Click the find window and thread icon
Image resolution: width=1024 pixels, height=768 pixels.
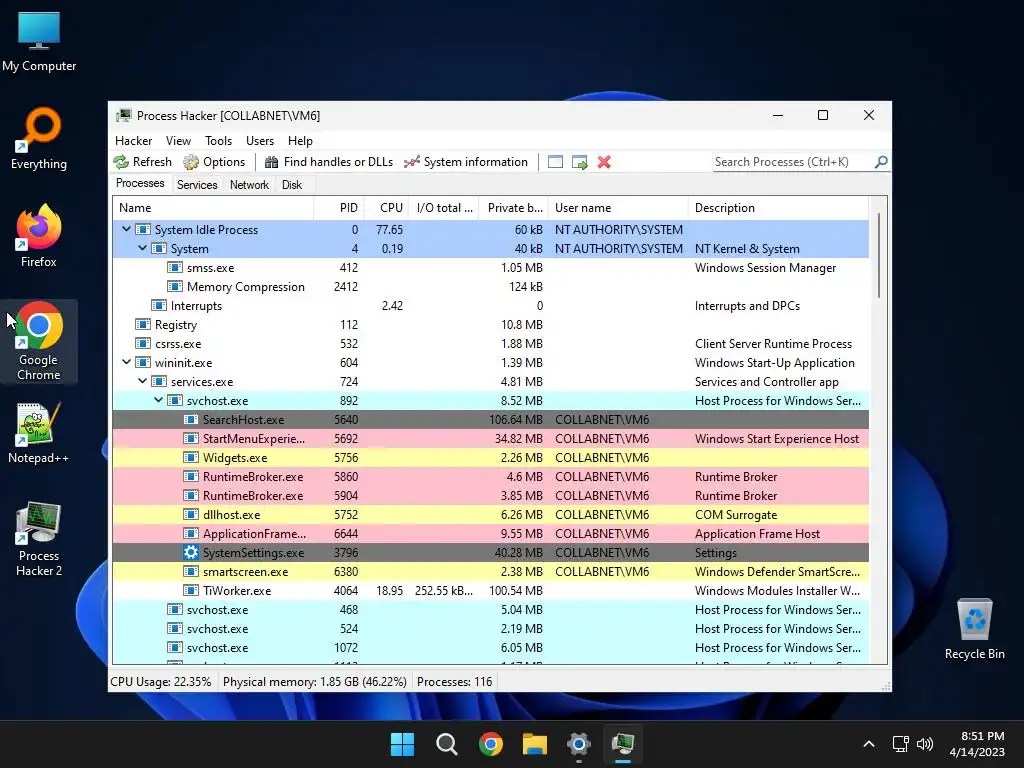coord(579,162)
